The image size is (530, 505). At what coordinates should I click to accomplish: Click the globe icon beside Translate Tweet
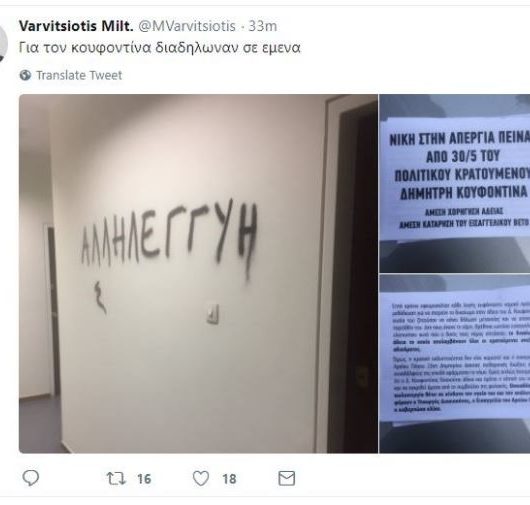click(25, 75)
